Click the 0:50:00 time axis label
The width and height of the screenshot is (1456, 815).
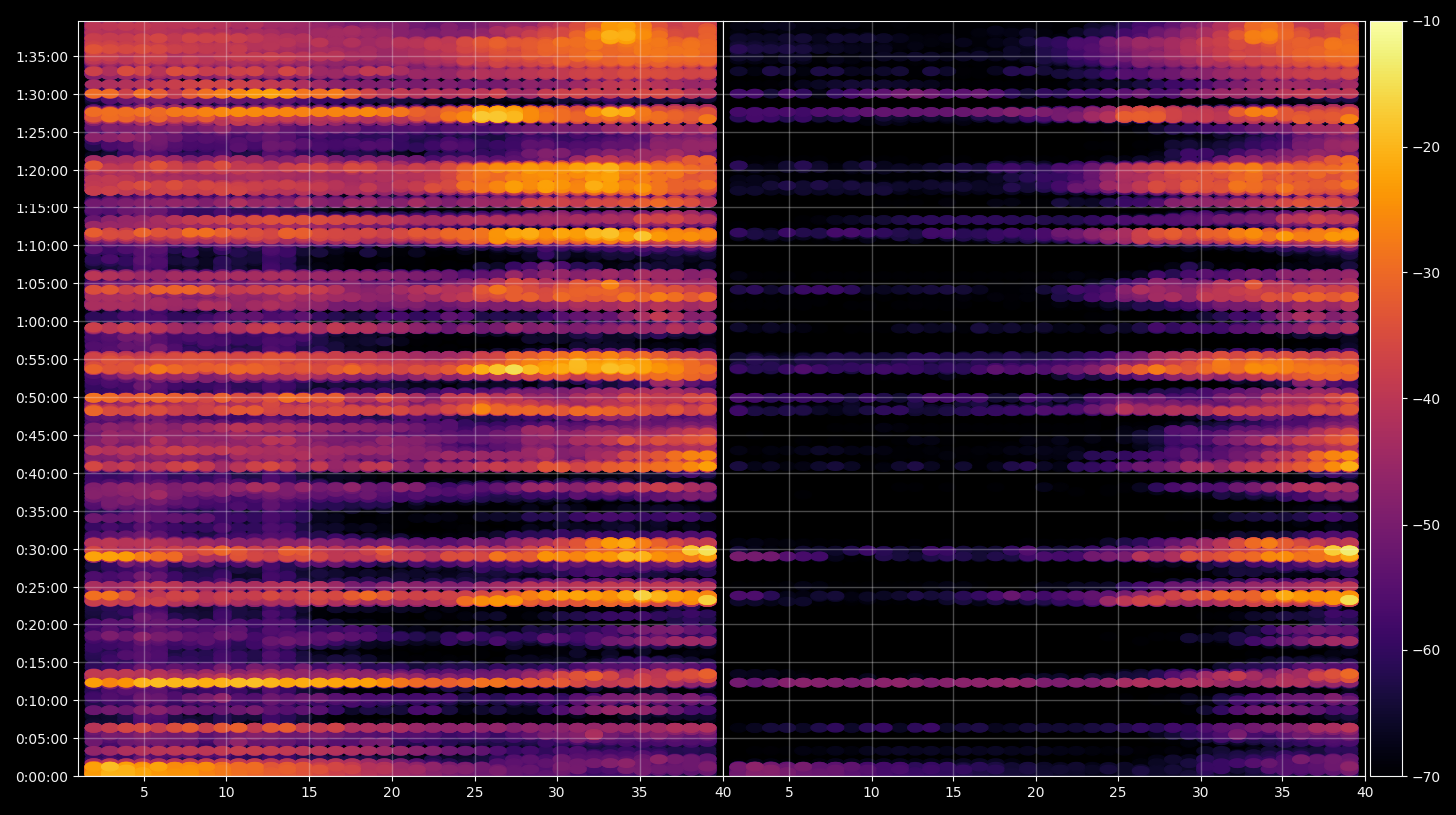point(42,398)
